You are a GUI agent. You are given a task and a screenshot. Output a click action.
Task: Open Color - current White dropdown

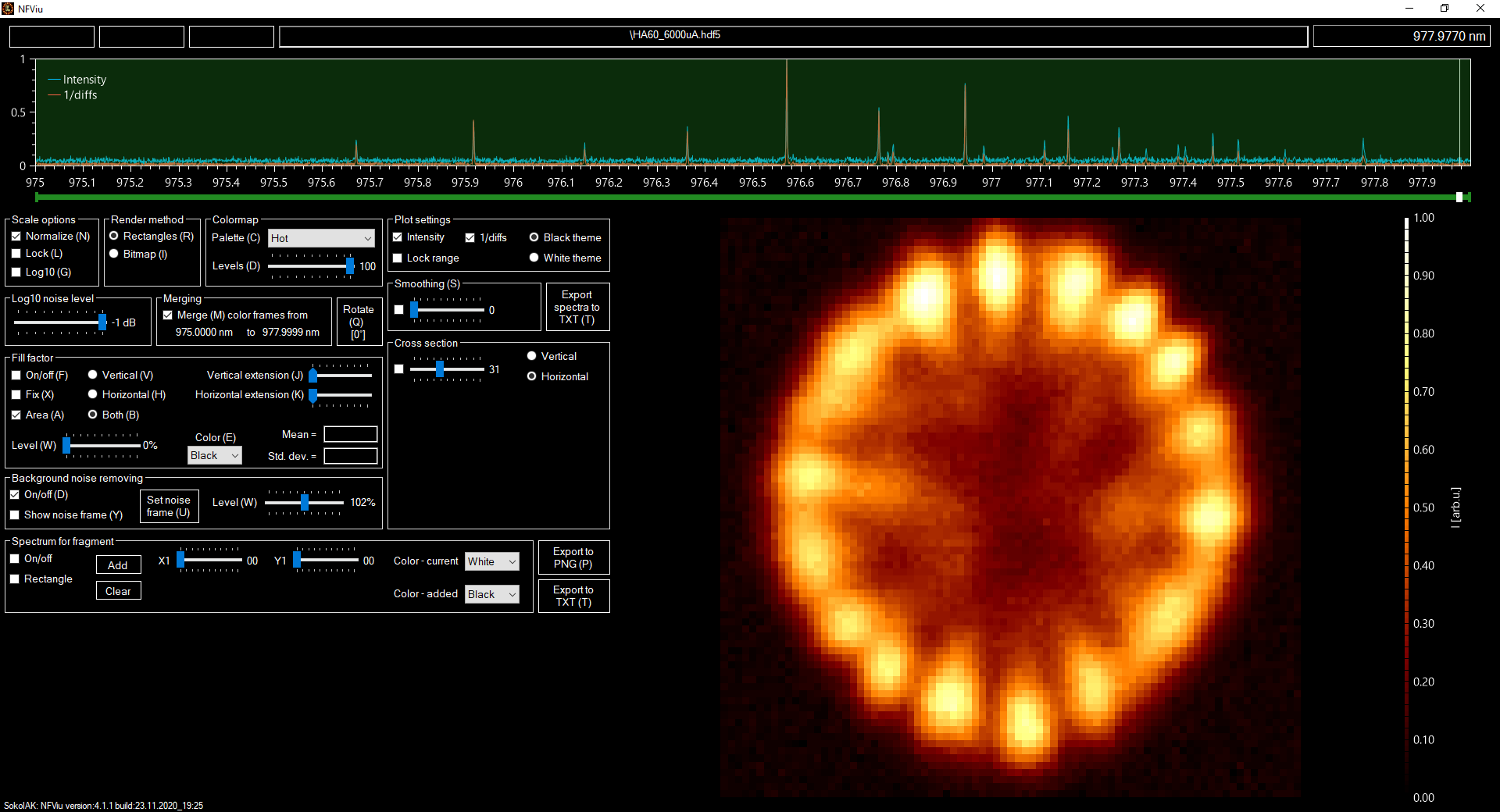point(491,561)
